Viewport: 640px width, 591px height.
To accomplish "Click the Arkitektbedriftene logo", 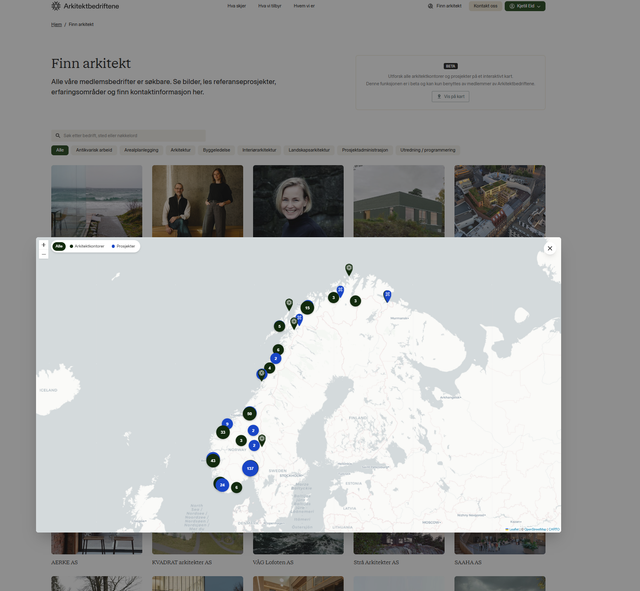I will (x=85, y=6).
